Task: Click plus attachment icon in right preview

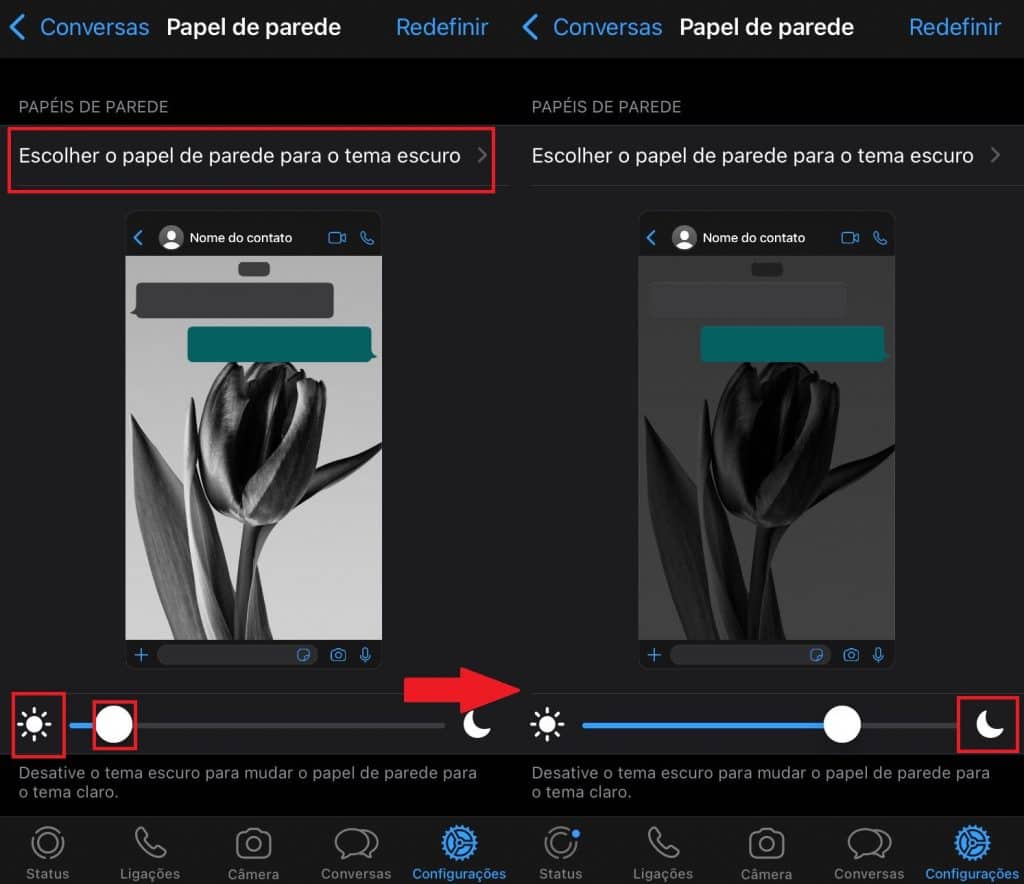Action: [654, 654]
